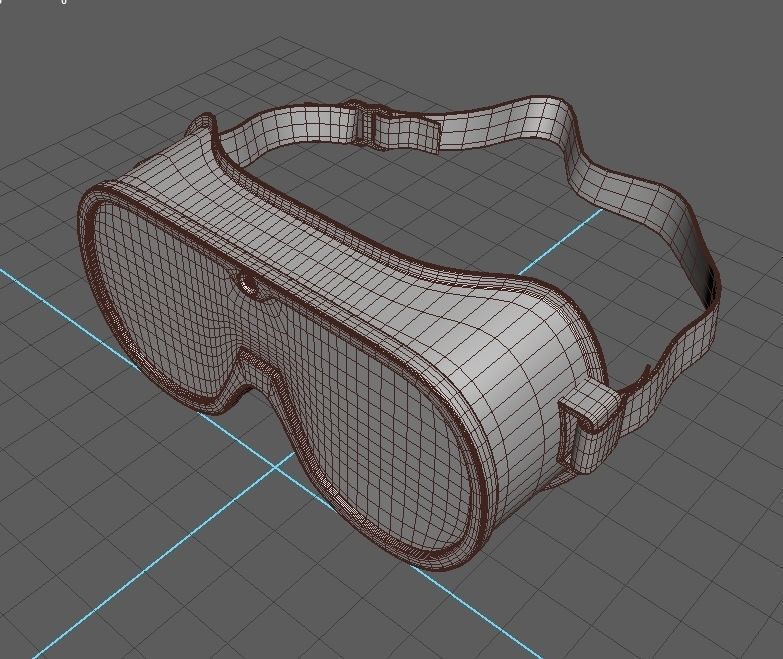Select the small round vent on frame top
Viewport: 783px width, 659px height.
pos(249,285)
